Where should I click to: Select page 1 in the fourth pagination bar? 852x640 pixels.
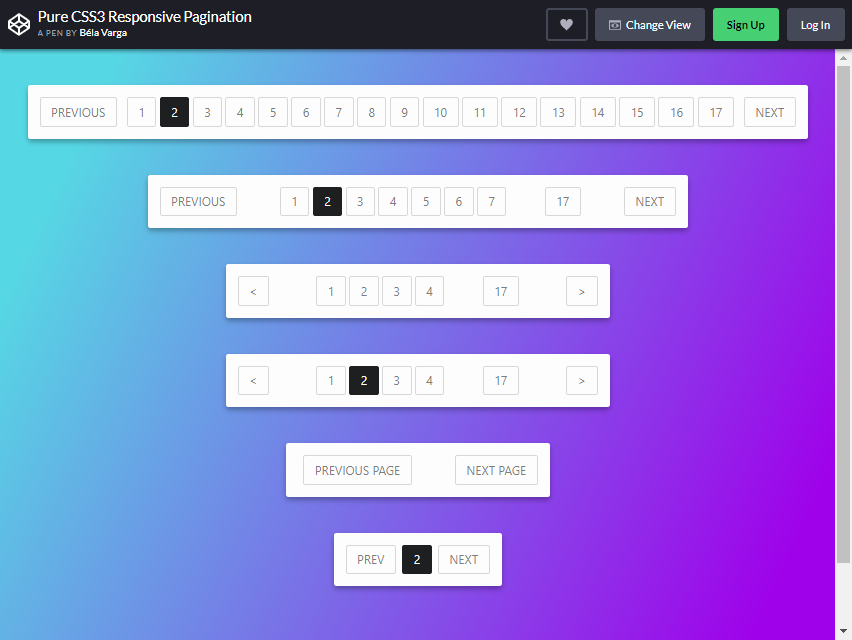[331, 380]
